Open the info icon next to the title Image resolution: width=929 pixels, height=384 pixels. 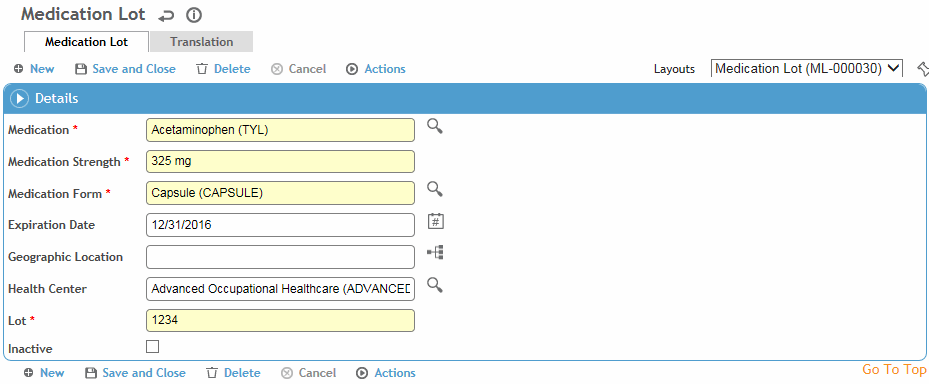tap(194, 15)
